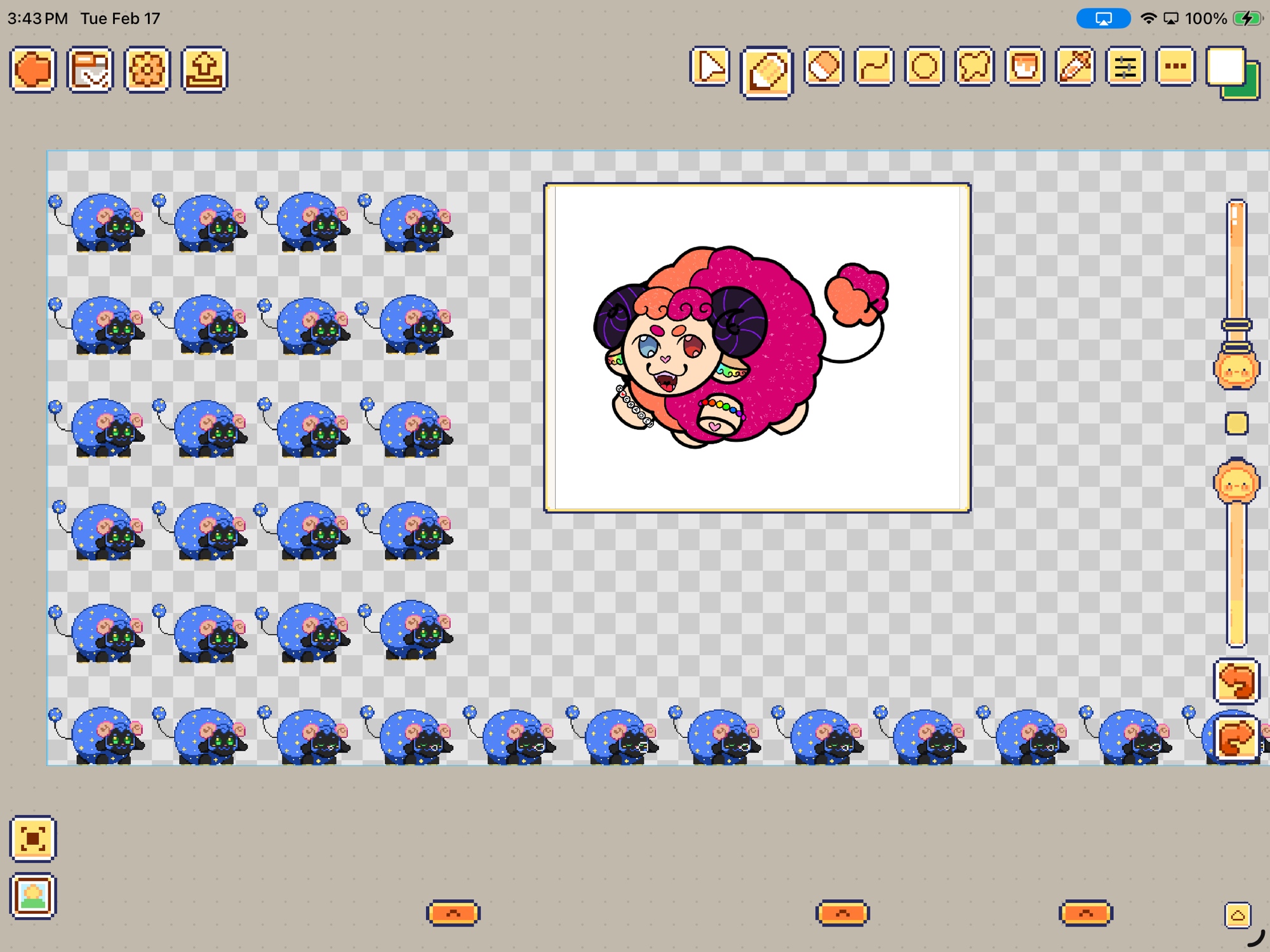Select the Eraser tool
Image resolution: width=1270 pixels, height=952 pixels.
(823, 67)
